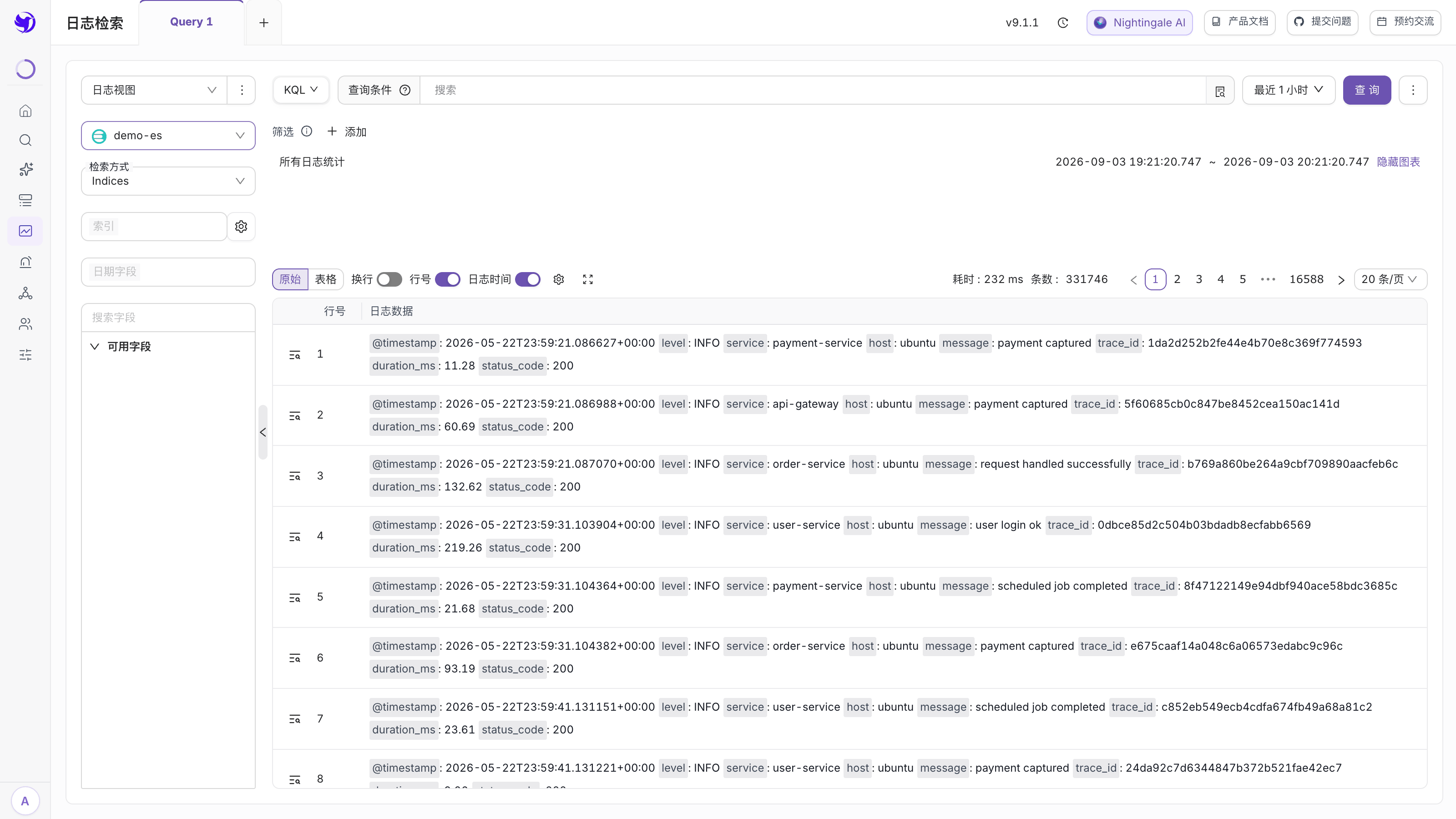This screenshot has width=1456, height=819.
Task: Open the demo-es datasource dropdown
Action: click(168, 136)
